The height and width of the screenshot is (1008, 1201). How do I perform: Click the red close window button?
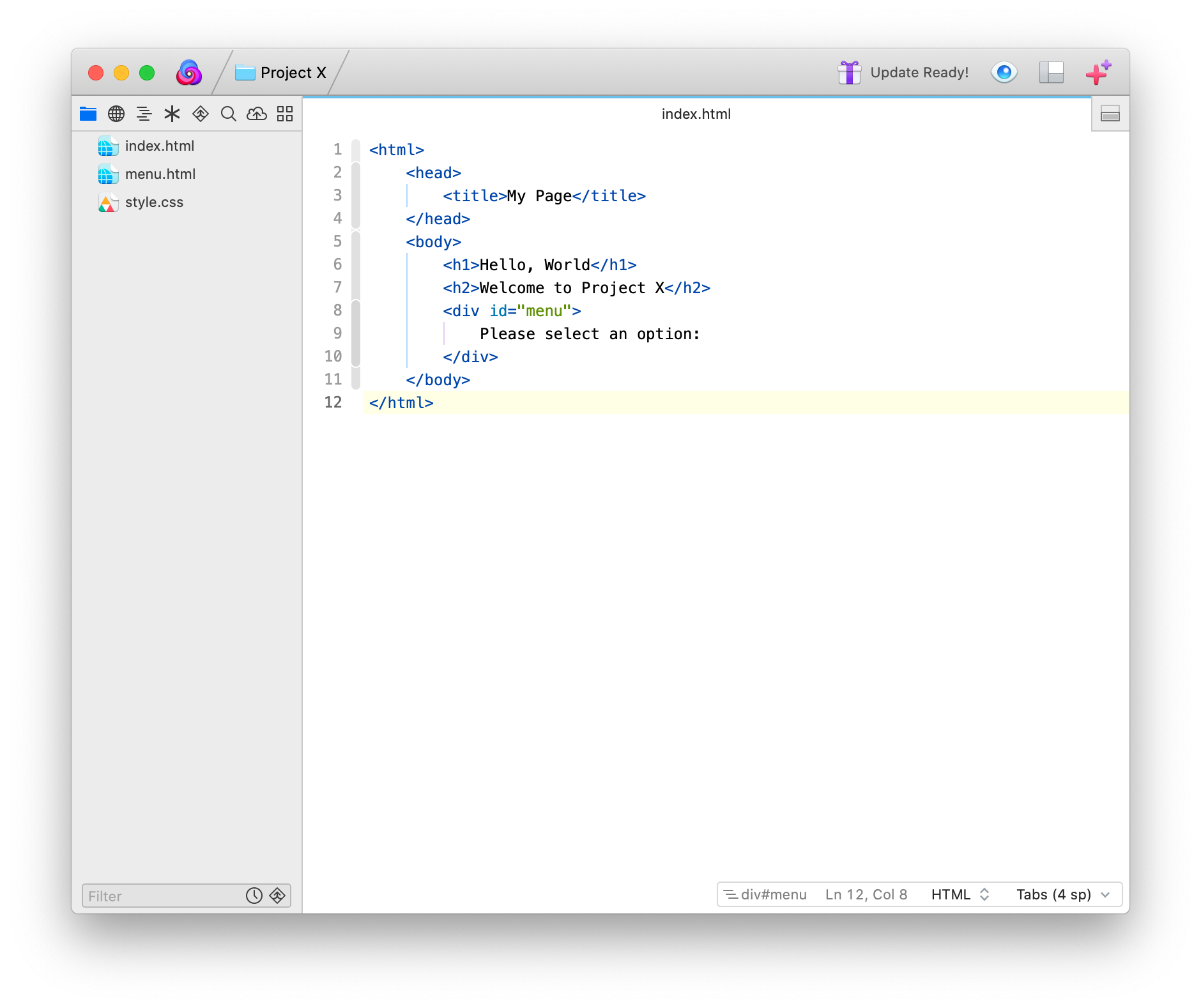(96, 72)
